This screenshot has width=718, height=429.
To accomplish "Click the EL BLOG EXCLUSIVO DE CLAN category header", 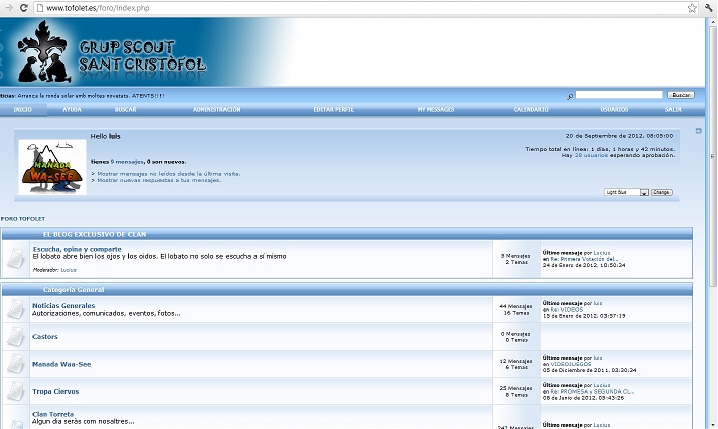I will click(x=94, y=234).
